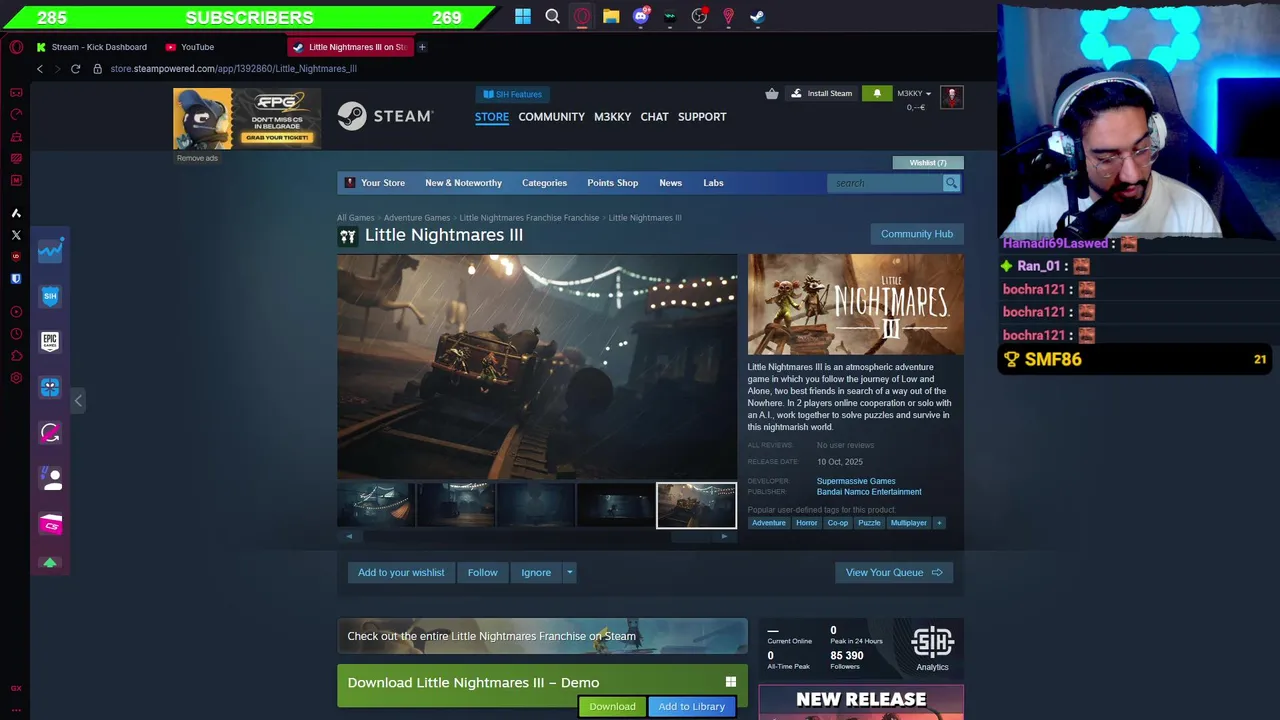Add the demo to library
The image size is (1280, 720).
click(691, 706)
